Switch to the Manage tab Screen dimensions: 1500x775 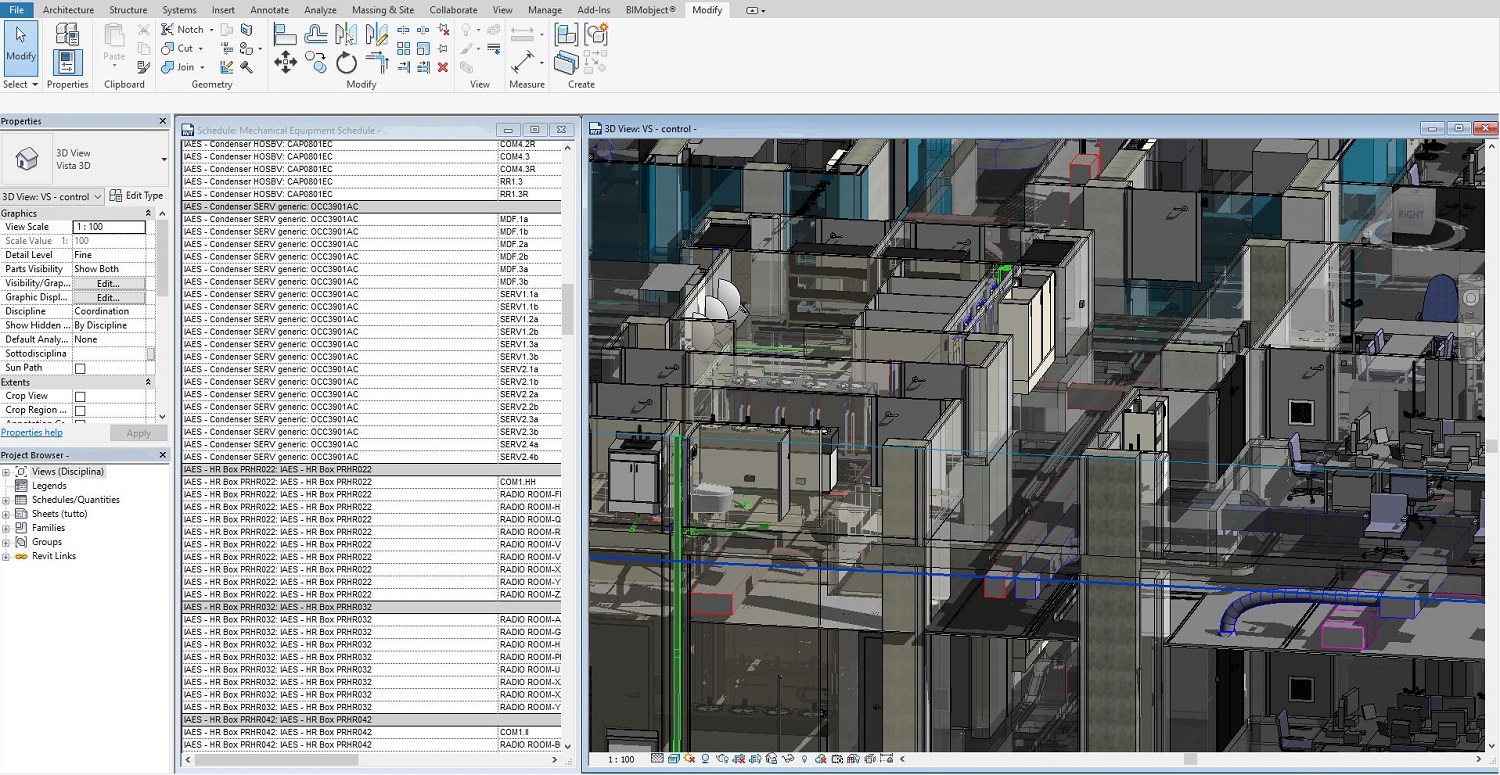(x=545, y=10)
